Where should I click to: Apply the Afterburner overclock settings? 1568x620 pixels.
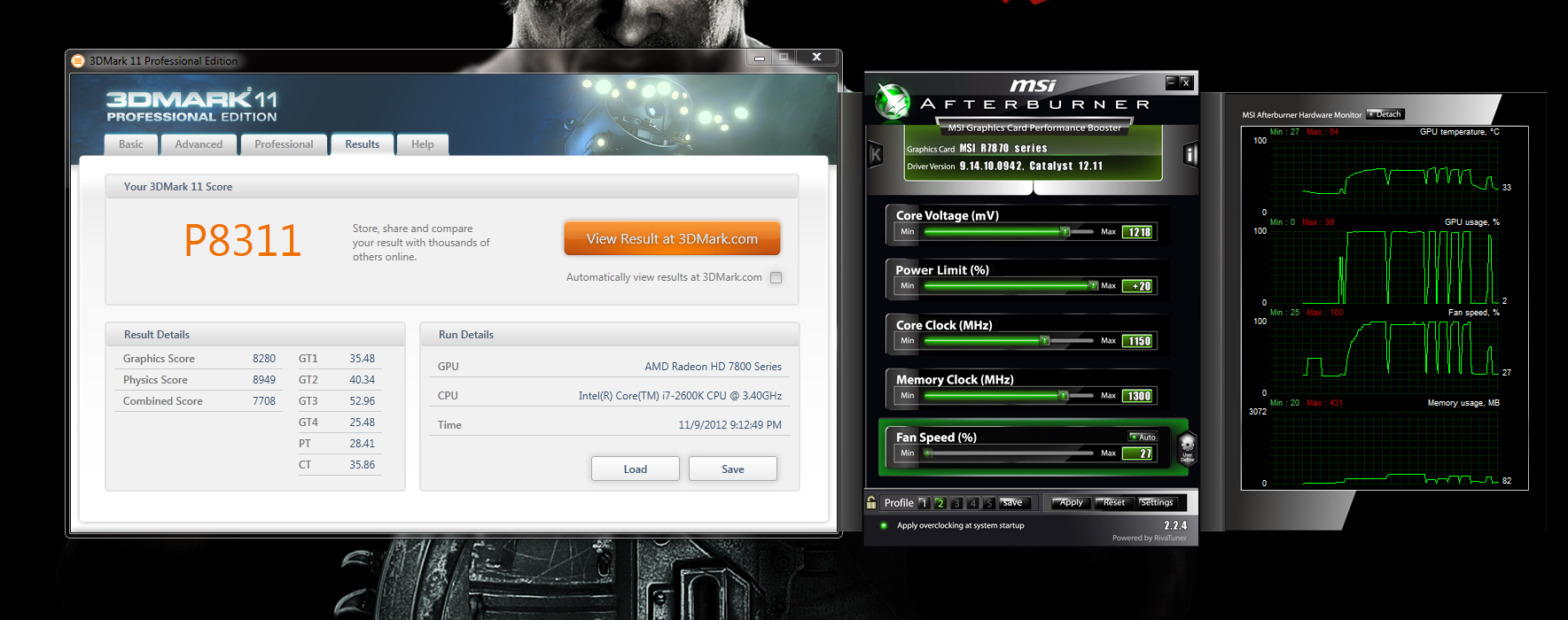1070,502
